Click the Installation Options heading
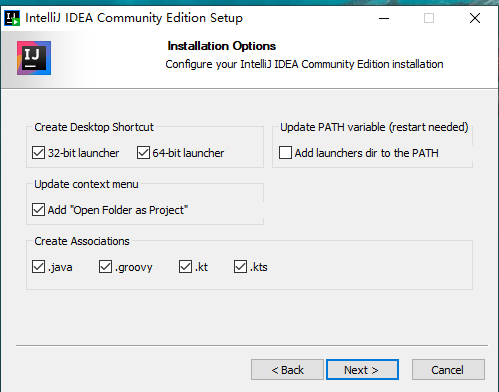The height and width of the screenshot is (392, 499). [222, 46]
